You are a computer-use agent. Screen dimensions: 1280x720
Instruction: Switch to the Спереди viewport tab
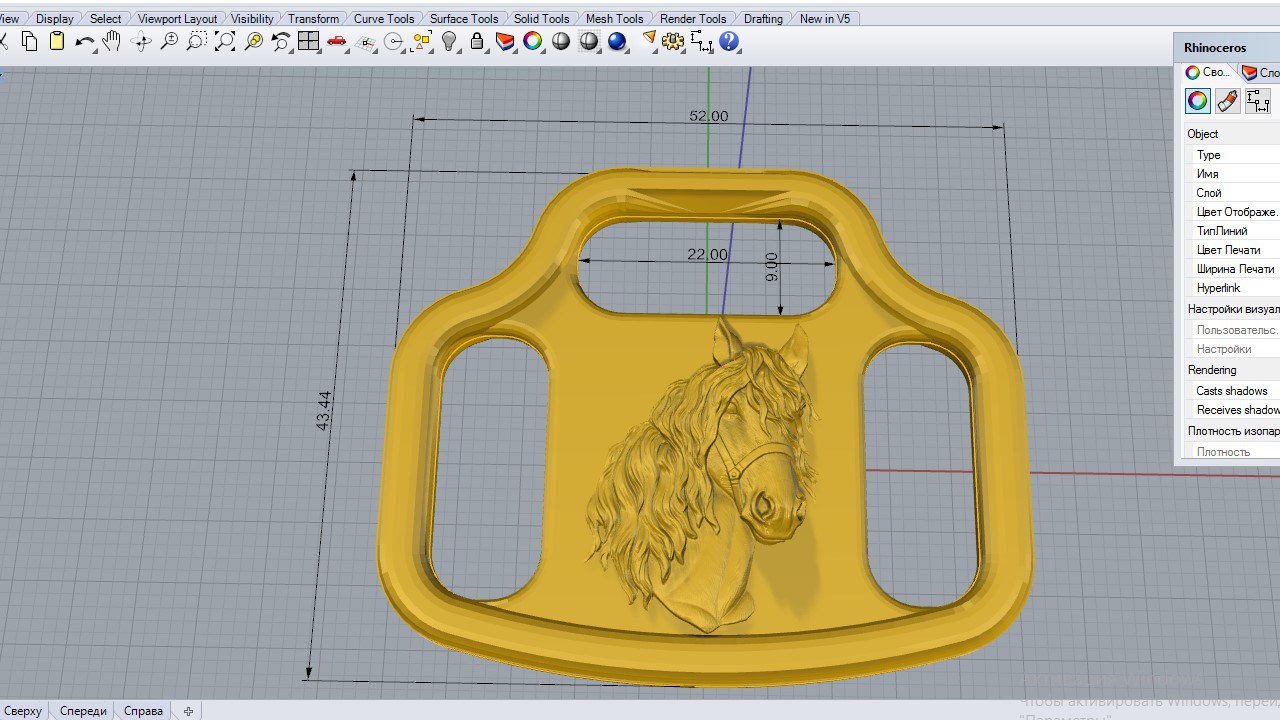click(83, 711)
